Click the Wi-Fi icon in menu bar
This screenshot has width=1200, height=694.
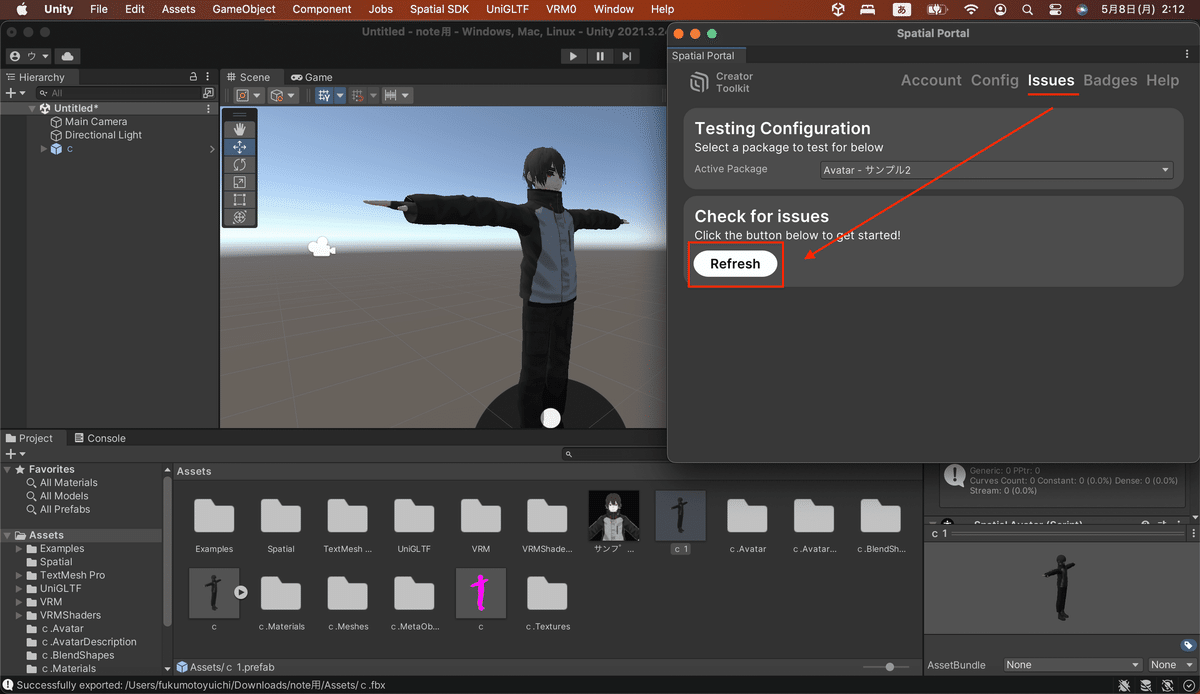tap(971, 9)
